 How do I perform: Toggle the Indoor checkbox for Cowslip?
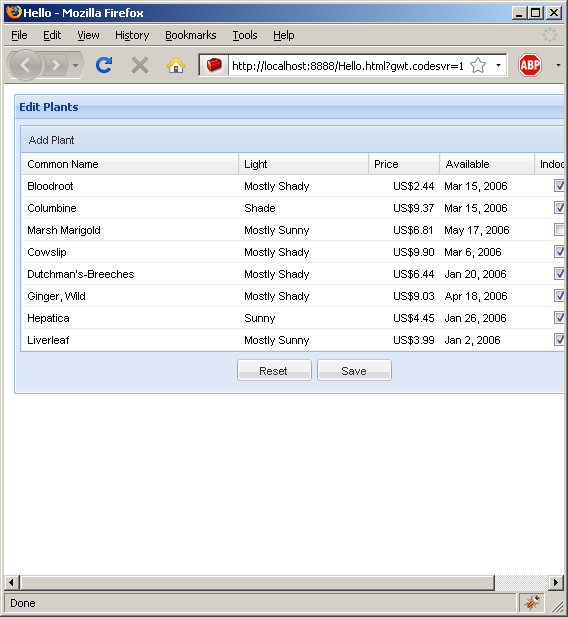point(559,251)
